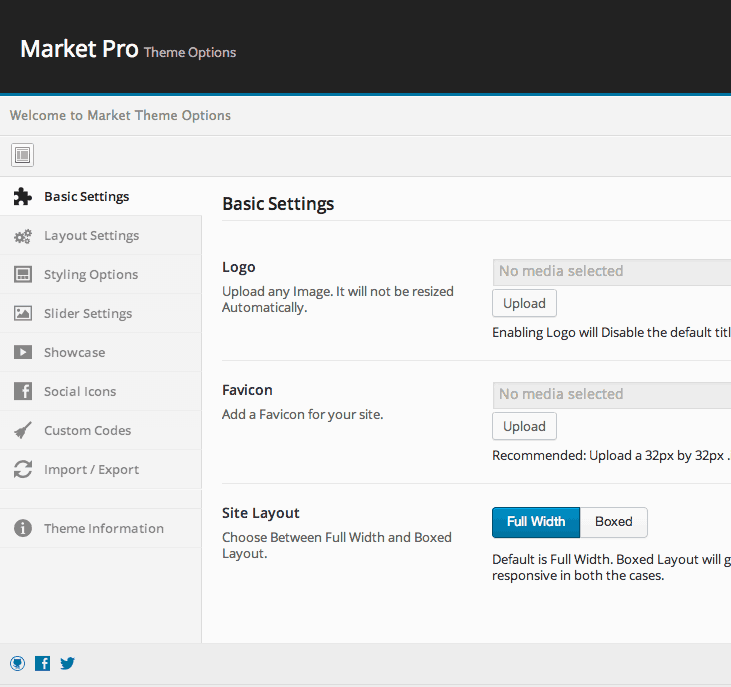731x687 pixels.
Task: Select Full Width site layout
Action: coord(536,522)
